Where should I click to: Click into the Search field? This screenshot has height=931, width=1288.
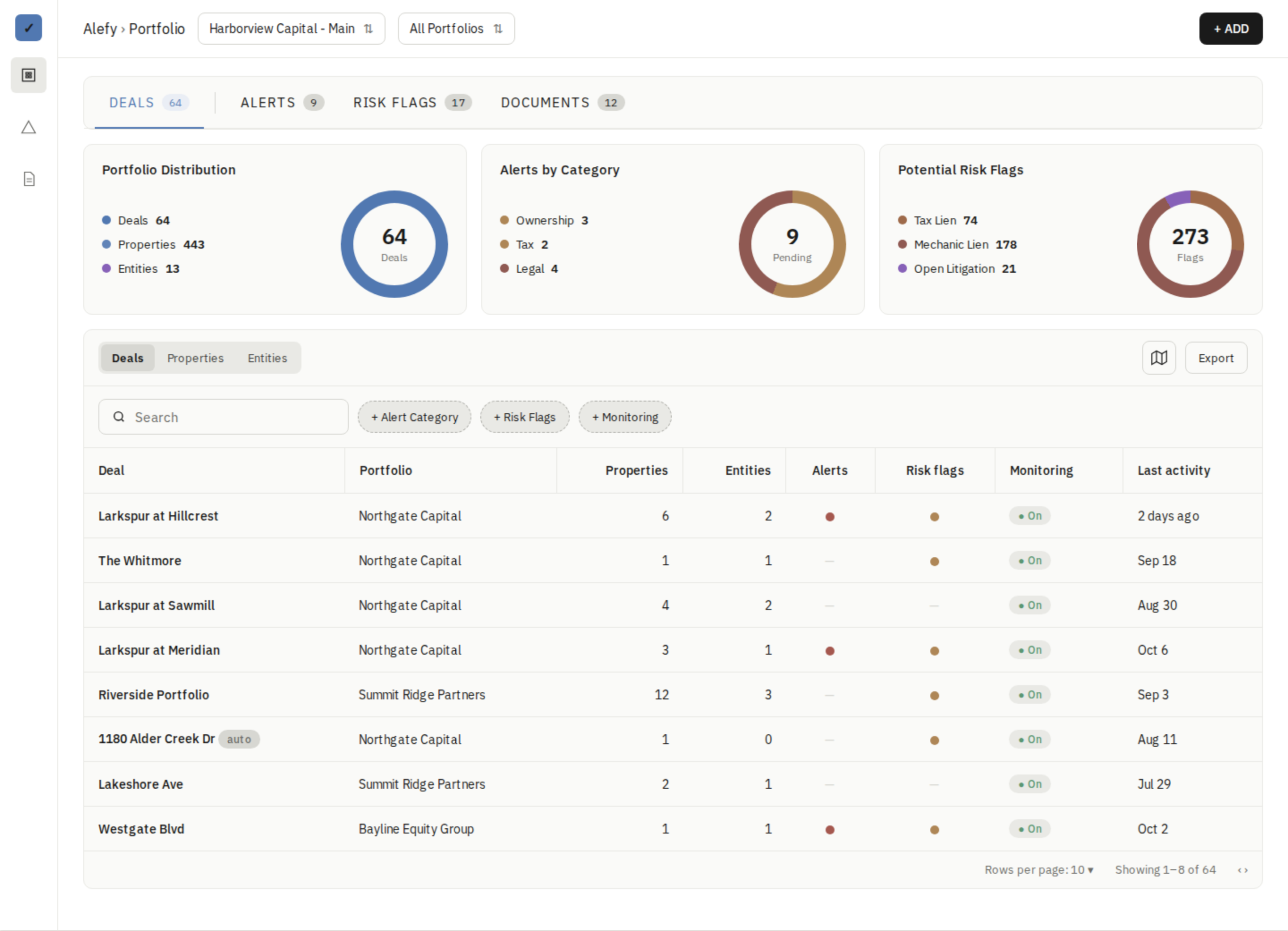click(x=223, y=417)
